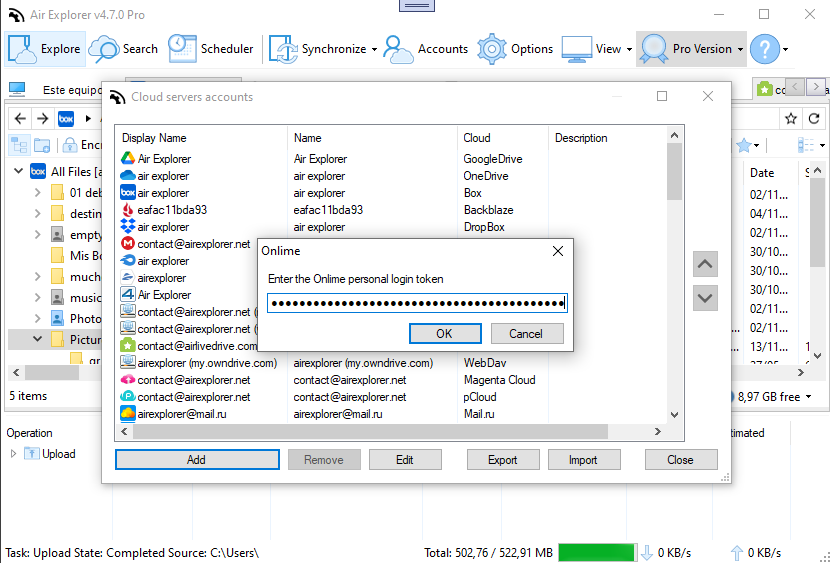The width and height of the screenshot is (833, 563).
Task: Click Cancel in the Onlime dialog
Action: click(x=526, y=334)
